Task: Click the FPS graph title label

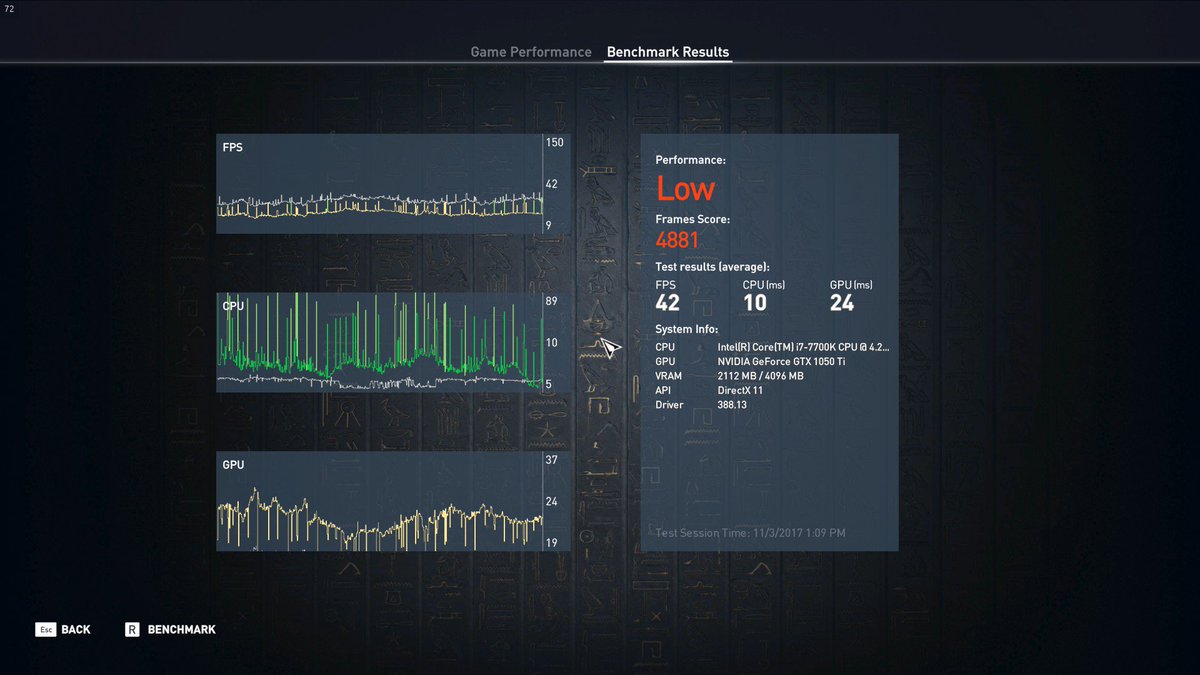Action: 232,148
